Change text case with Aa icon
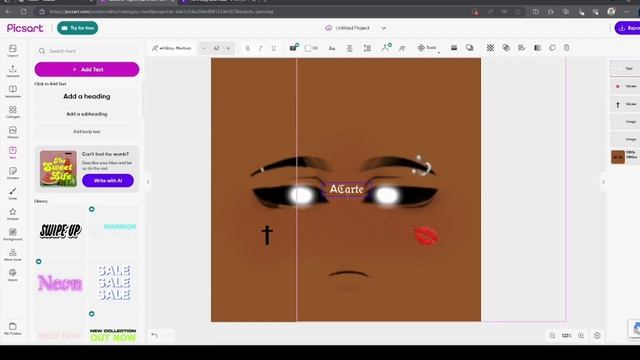 coord(332,48)
